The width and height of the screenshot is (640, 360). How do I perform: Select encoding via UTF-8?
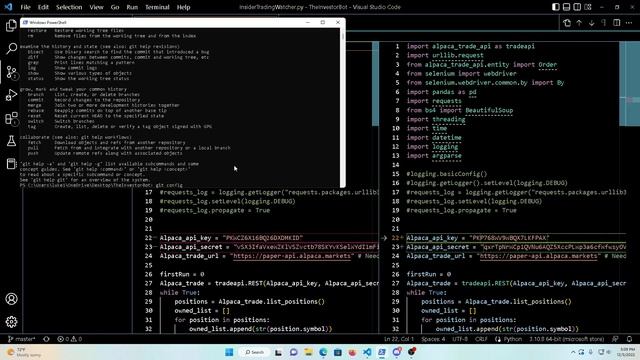pos(460,339)
